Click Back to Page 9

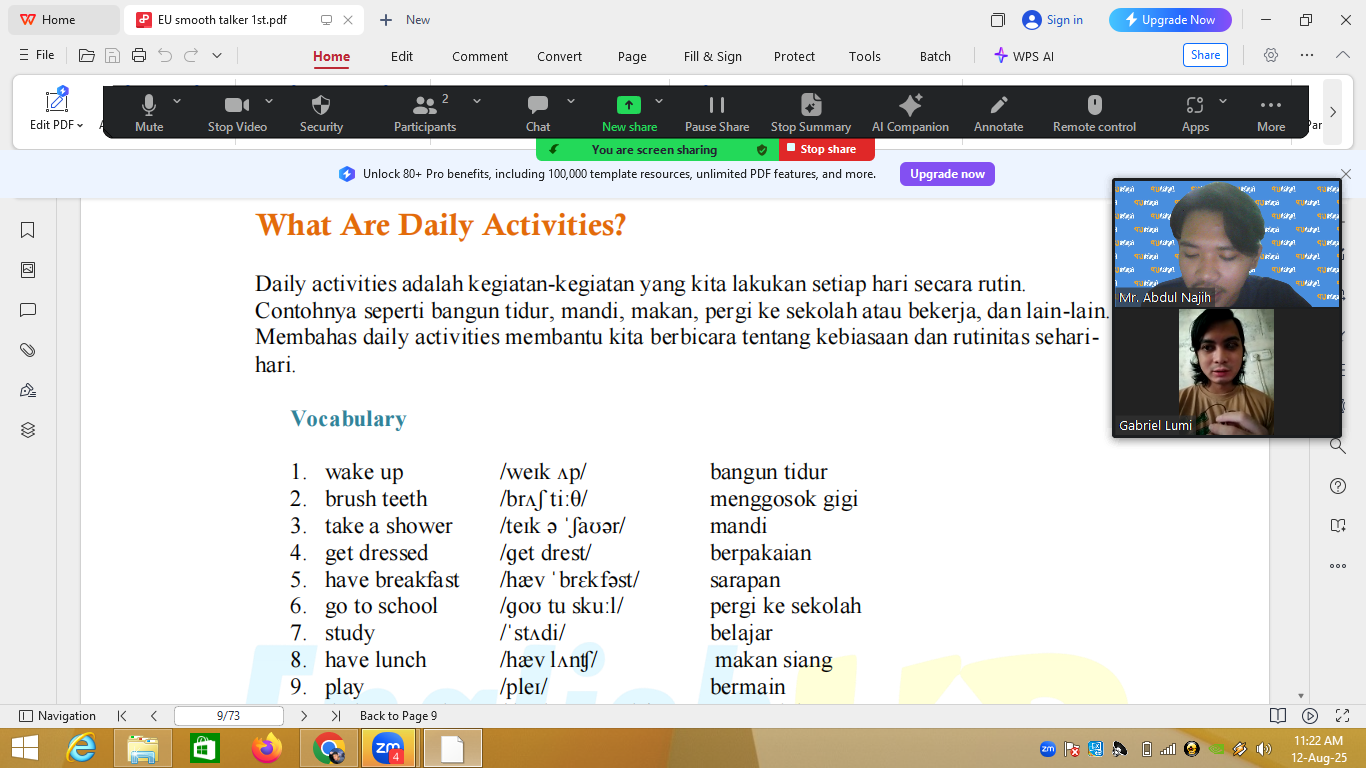click(398, 716)
